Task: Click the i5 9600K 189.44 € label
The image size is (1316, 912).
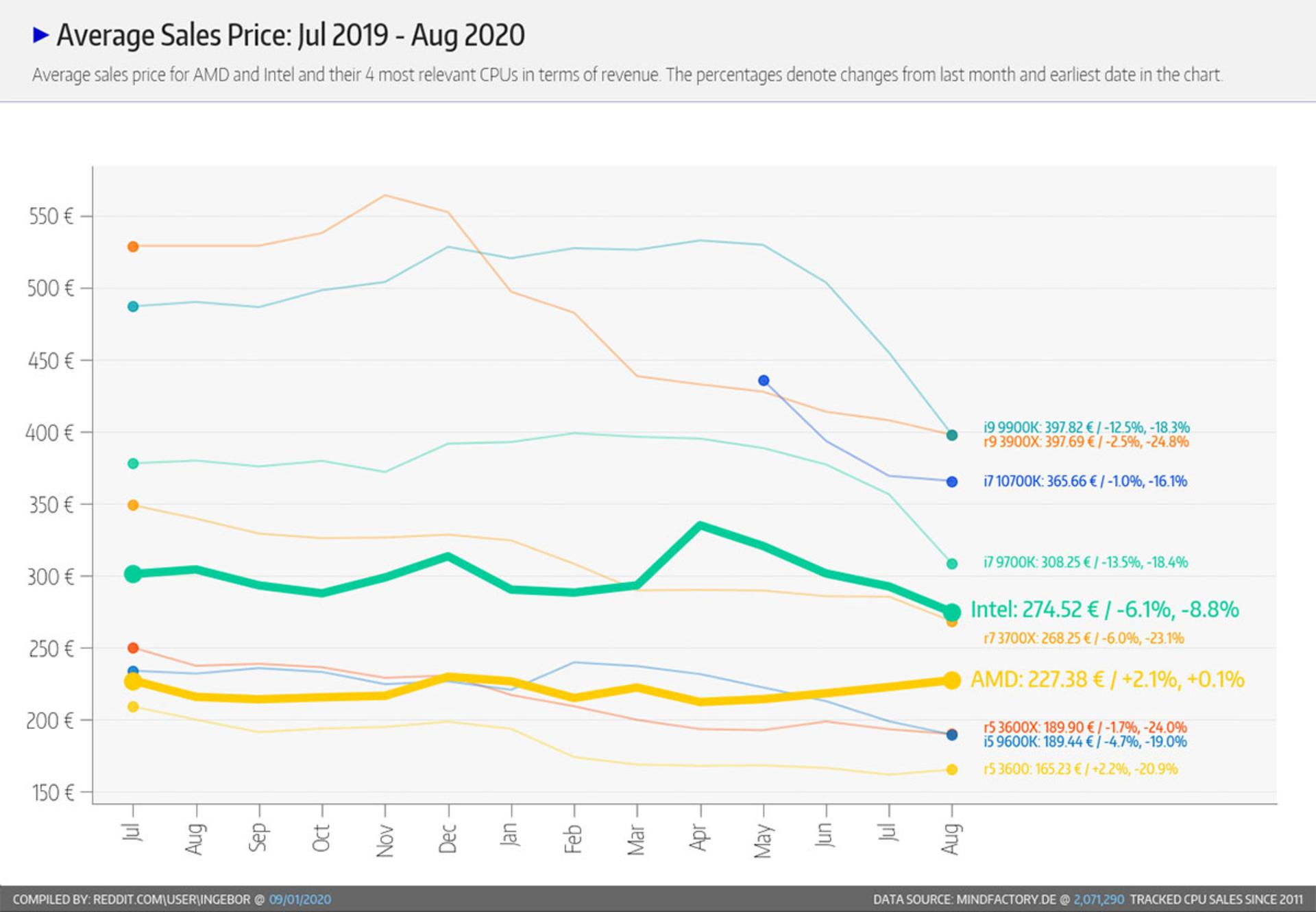Action: pyautogui.click(x=1085, y=741)
